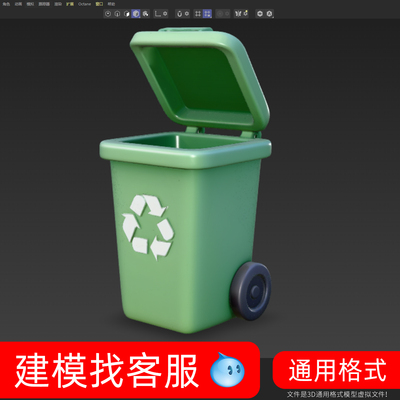Click the last round icon on toolbar
The height and width of the screenshot is (400, 400).
coord(269,14)
